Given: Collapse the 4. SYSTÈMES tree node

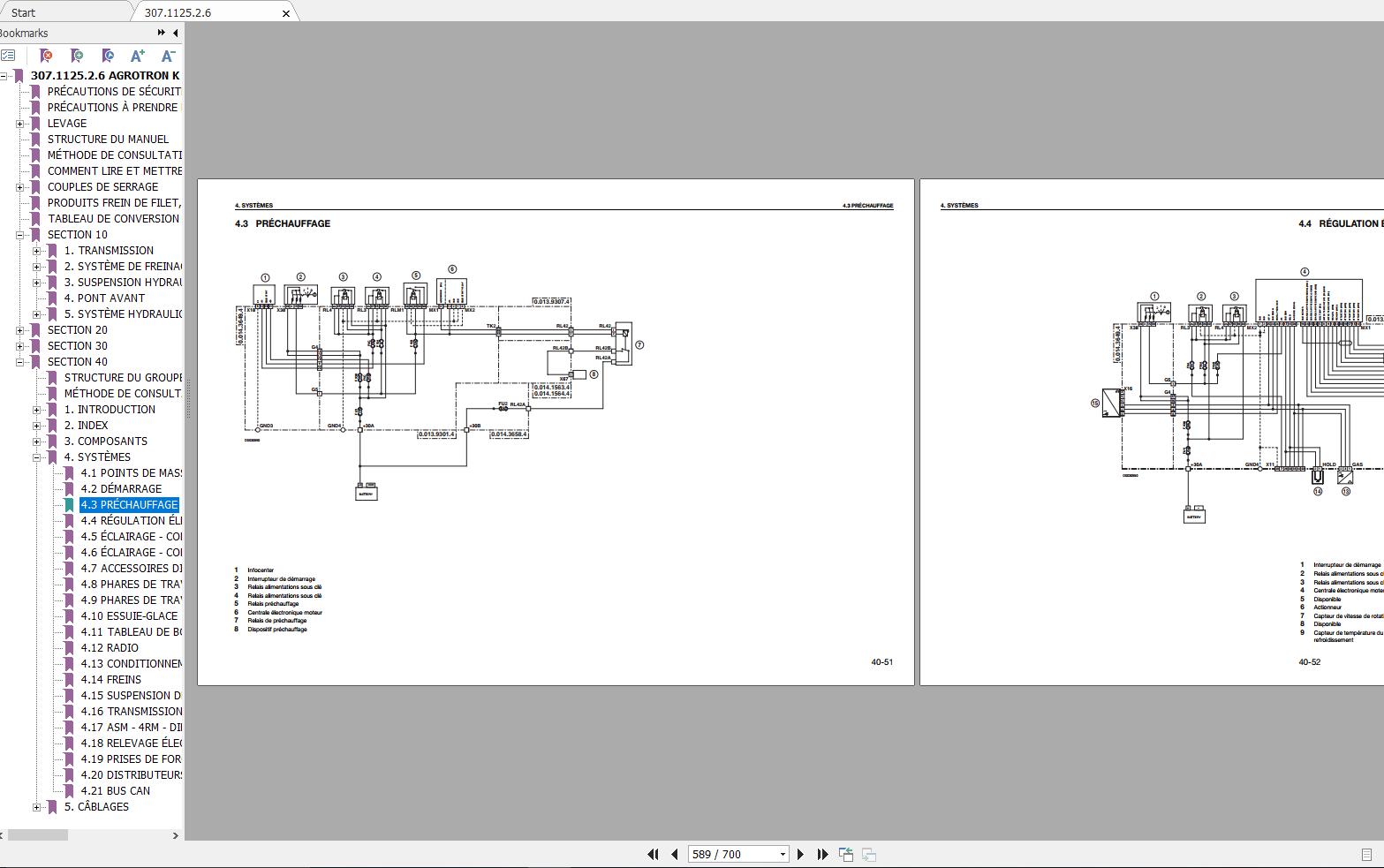Looking at the screenshot, I should 36,457.
